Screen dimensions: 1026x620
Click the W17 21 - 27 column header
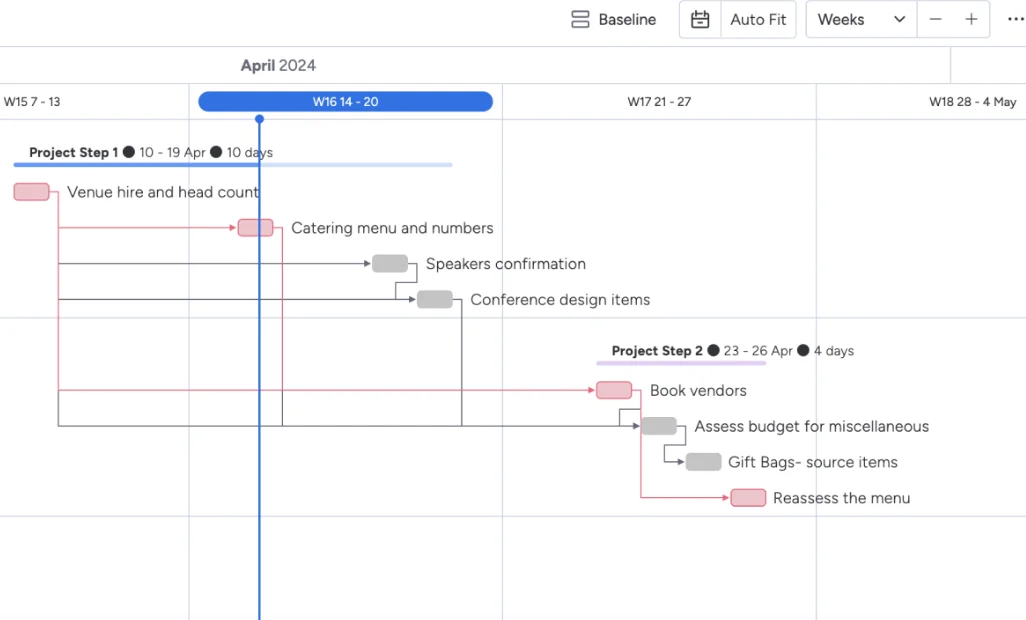click(659, 101)
